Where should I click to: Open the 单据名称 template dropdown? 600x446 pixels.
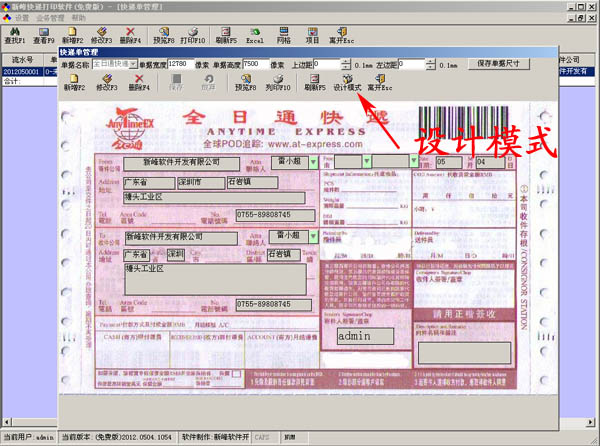(x=133, y=64)
